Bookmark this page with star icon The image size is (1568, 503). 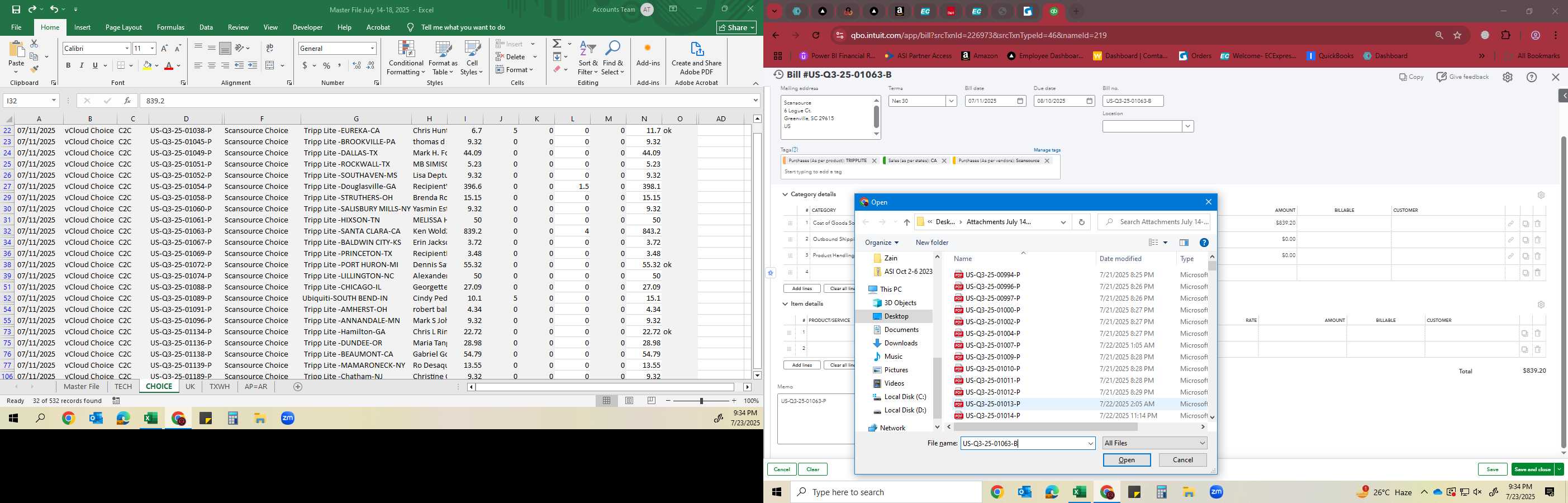1457,35
